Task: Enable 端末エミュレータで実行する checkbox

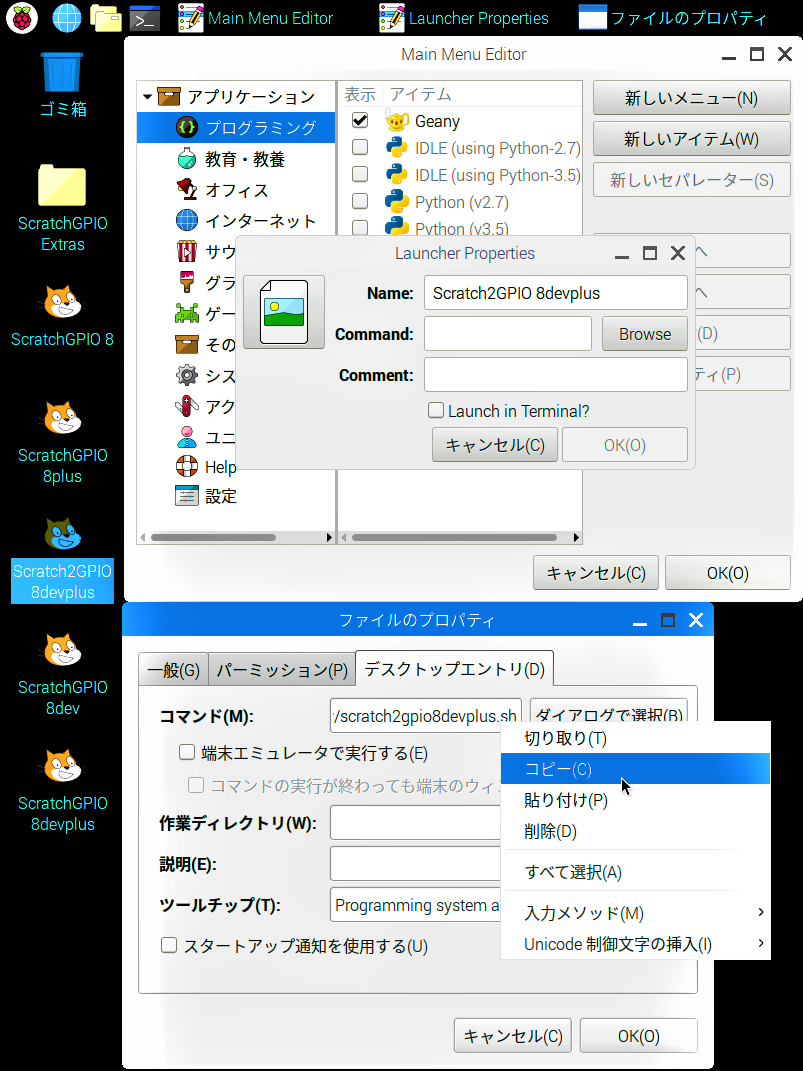Action: 187,752
